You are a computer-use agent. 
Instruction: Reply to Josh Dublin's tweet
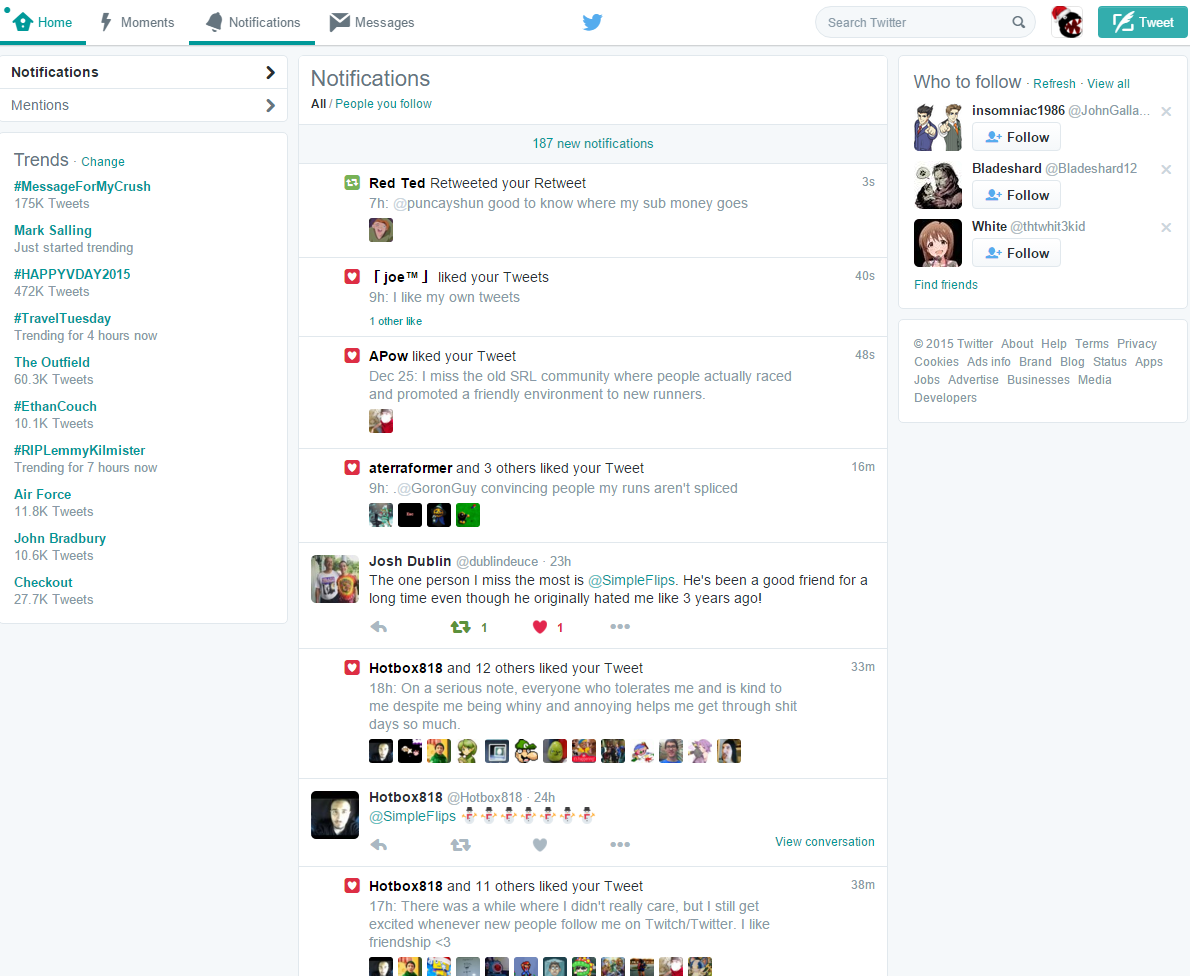pyautogui.click(x=379, y=627)
